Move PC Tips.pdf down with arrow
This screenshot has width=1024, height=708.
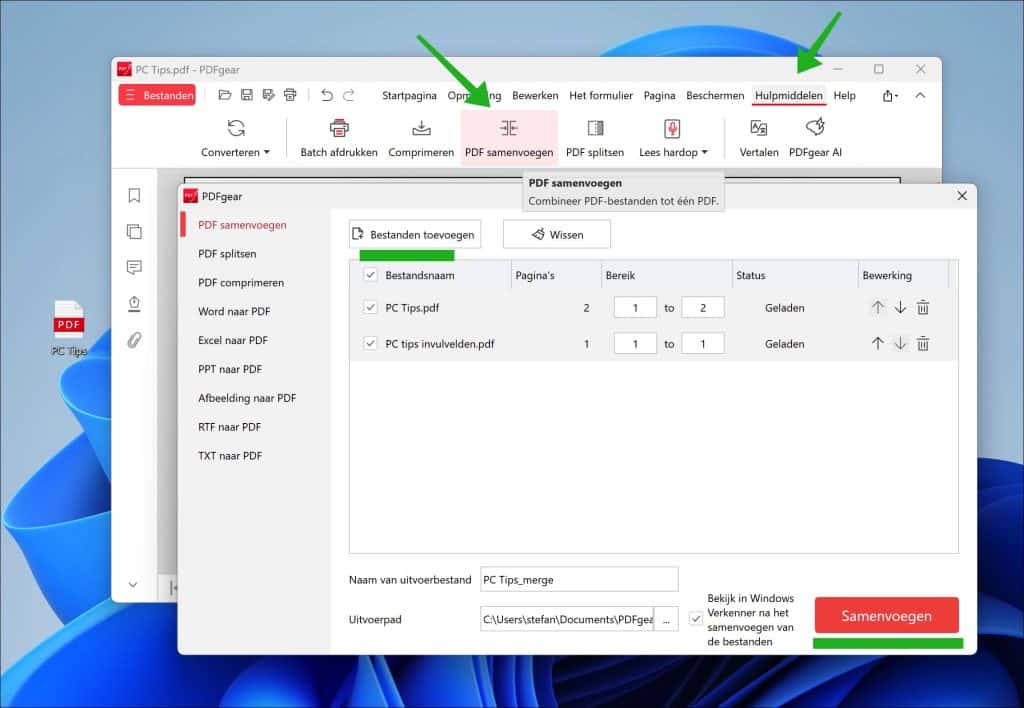click(900, 307)
